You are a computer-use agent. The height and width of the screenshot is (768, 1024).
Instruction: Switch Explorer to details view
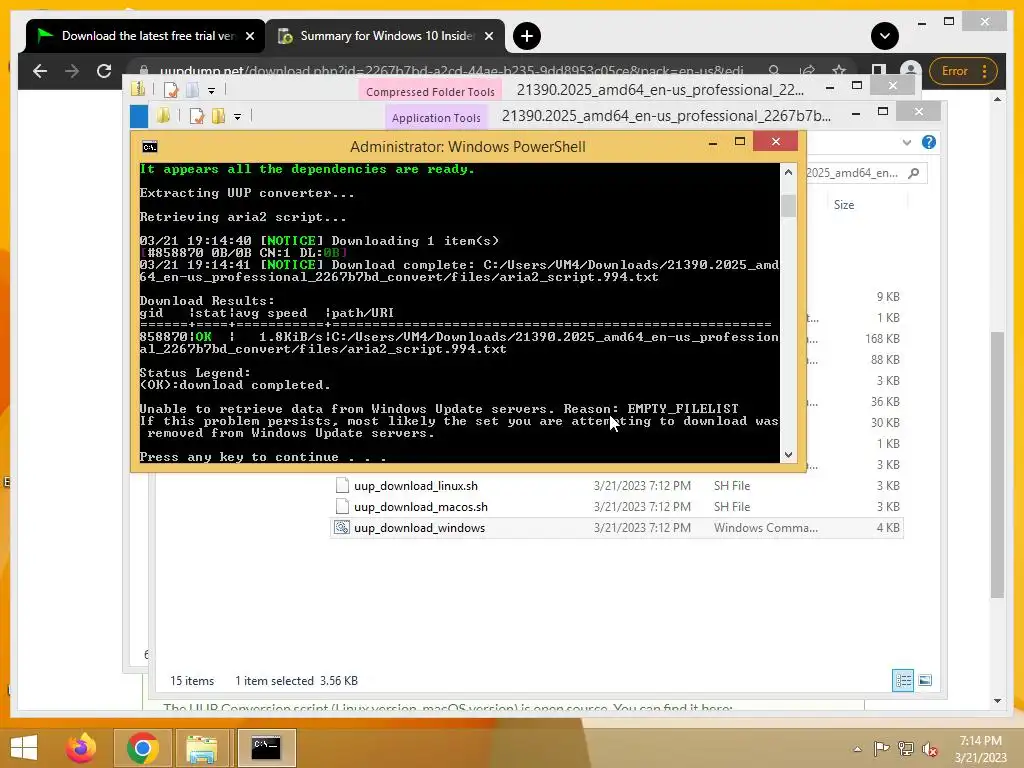[x=903, y=680]
